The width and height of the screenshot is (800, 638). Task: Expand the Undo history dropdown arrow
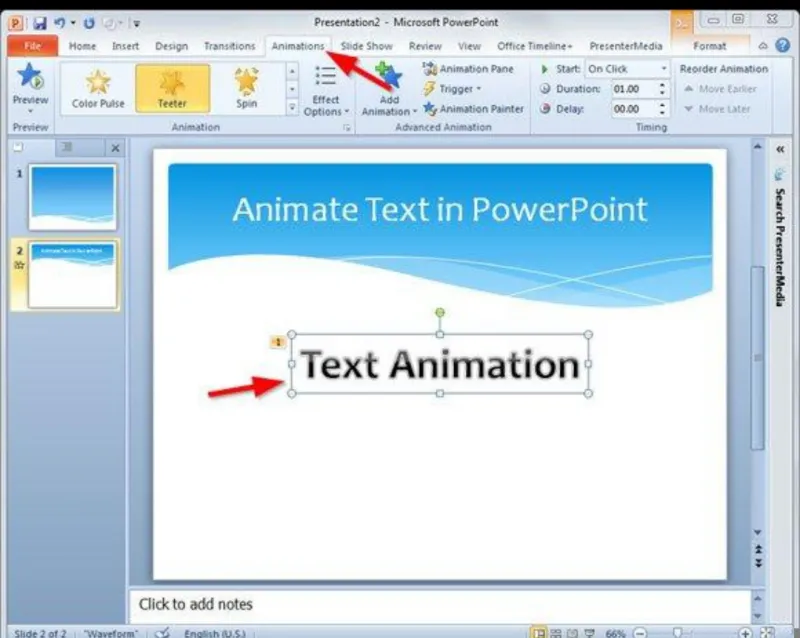point(73,23)
